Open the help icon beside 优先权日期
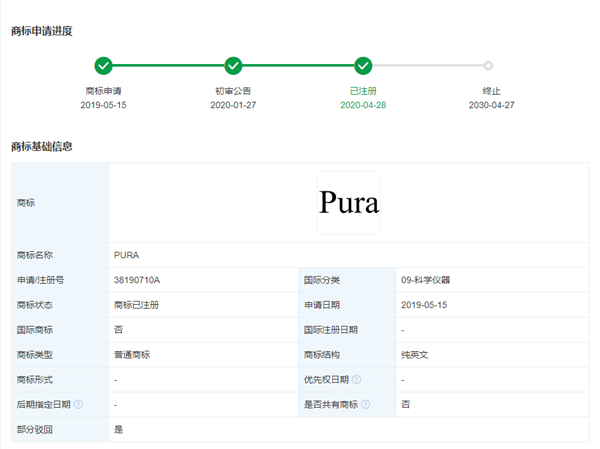Image resolution: width=600 pixels, height=449 pixels. tap(357, 380)
